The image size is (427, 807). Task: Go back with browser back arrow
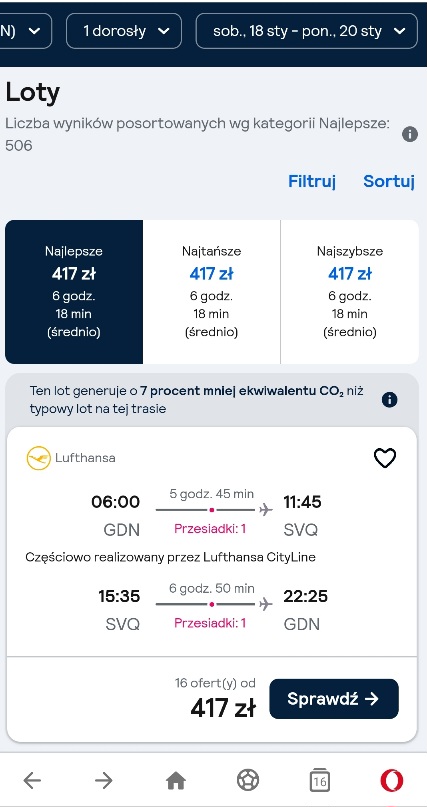32,781
